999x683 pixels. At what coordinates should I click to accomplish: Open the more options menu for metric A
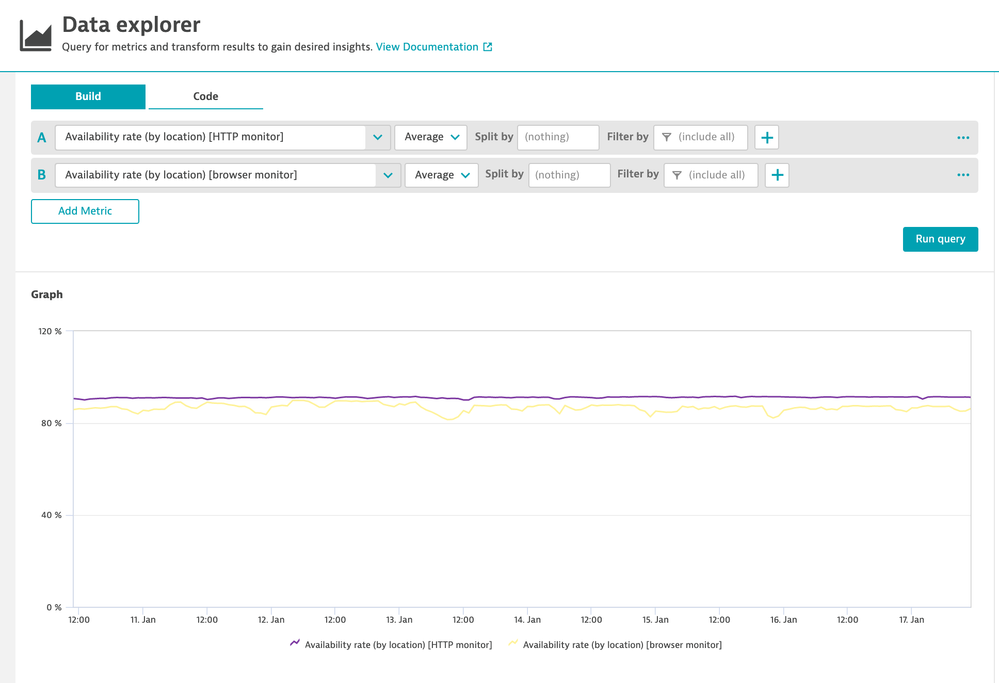963,137
